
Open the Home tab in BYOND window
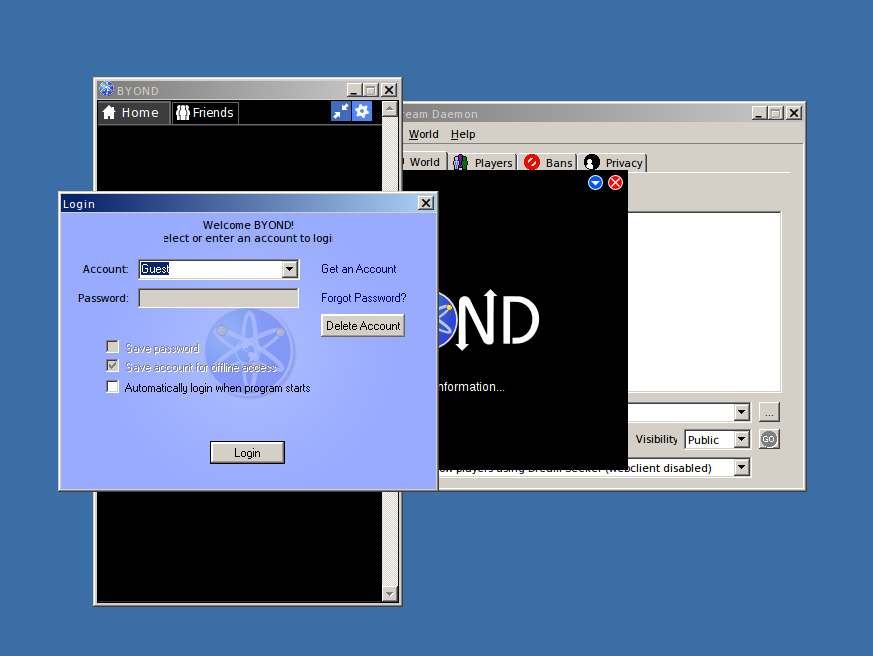134,112
